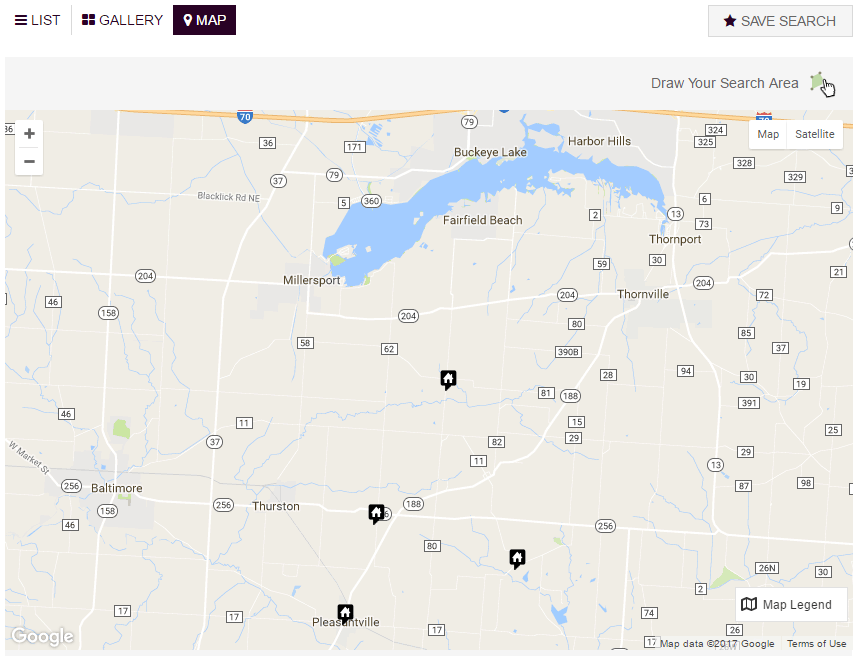Open the Terms of Use link
Viewport: 855px width, 656px height.
tap(816, 644)
